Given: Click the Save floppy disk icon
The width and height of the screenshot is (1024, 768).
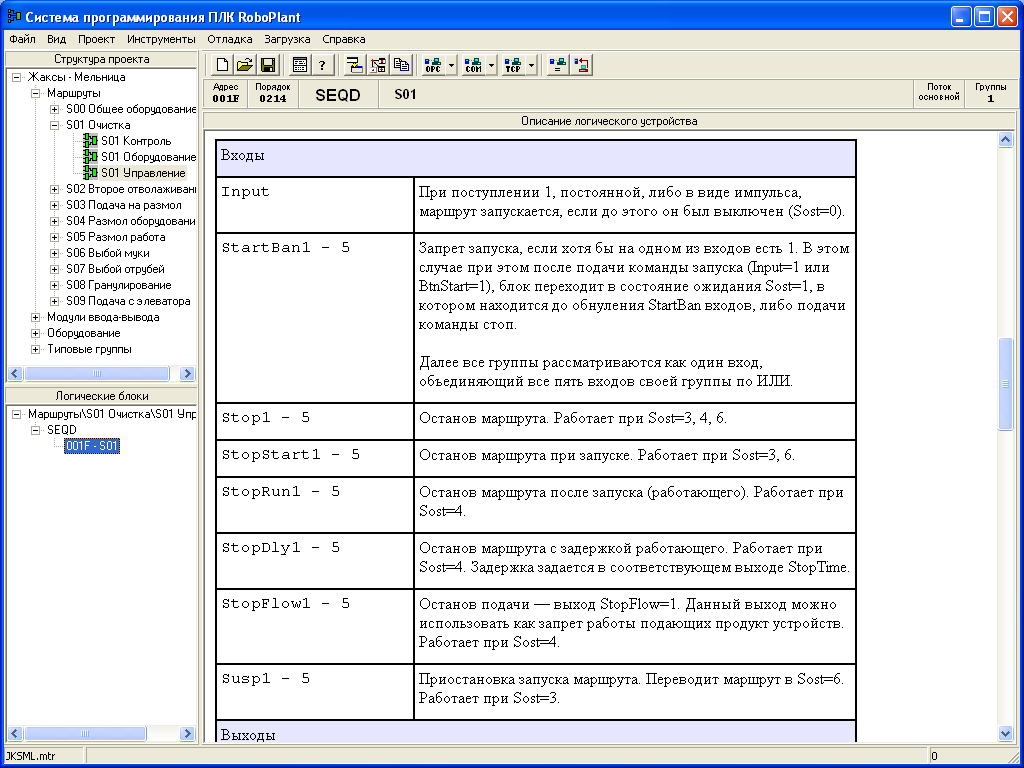Looking at the screenshot, I should (x=268, y=65).
